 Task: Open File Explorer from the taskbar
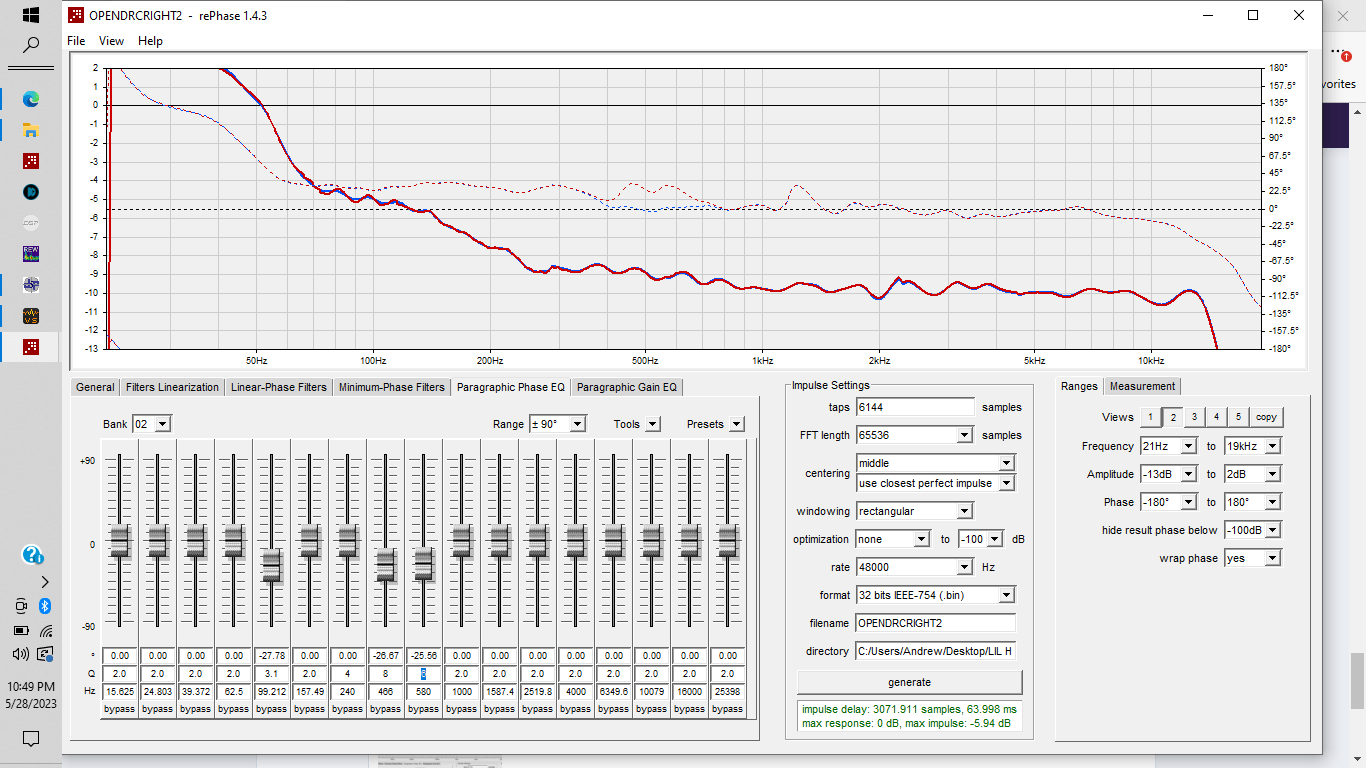tap(31, 130)
